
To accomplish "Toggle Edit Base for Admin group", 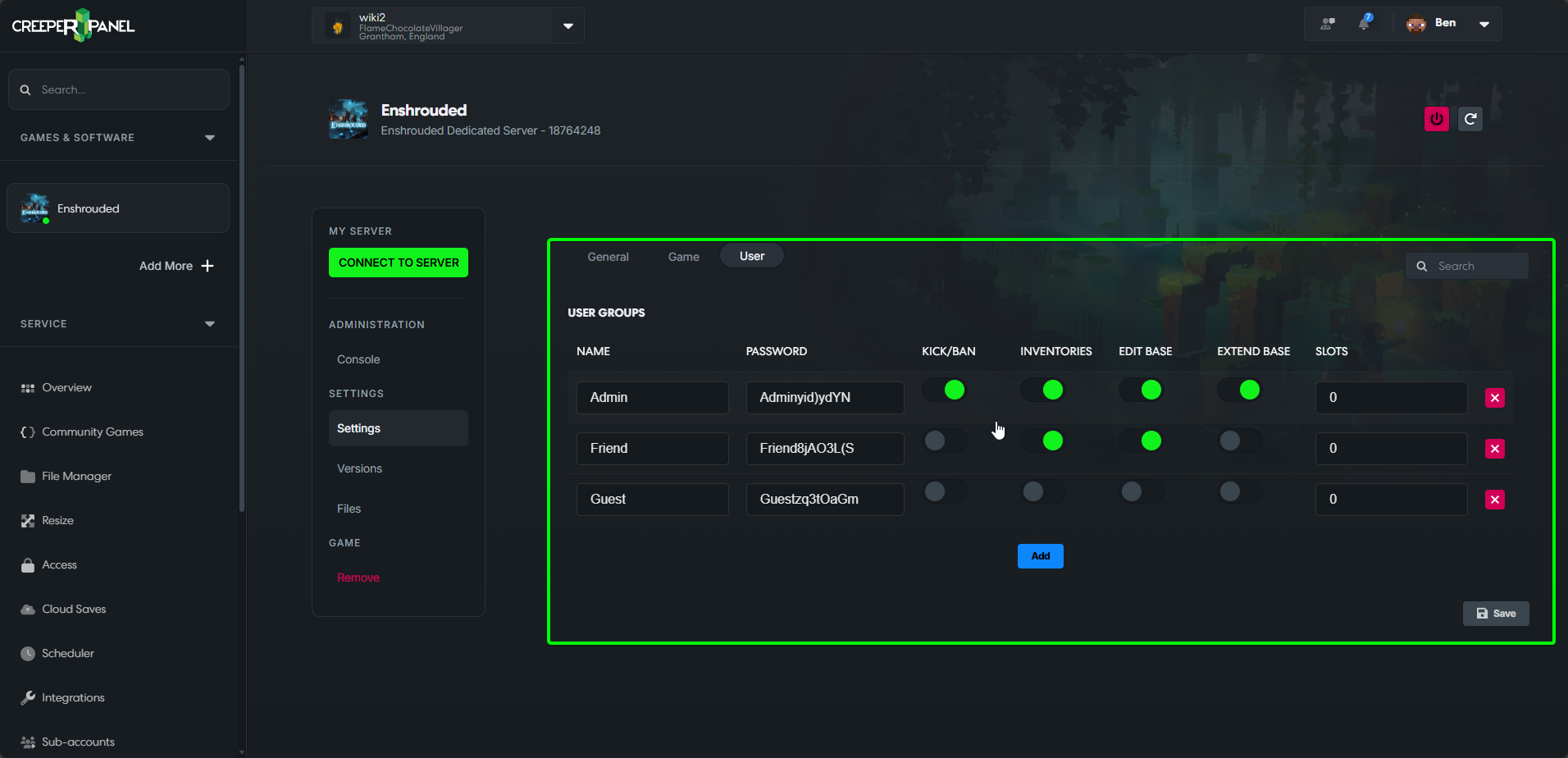I will click(1142, 390).
